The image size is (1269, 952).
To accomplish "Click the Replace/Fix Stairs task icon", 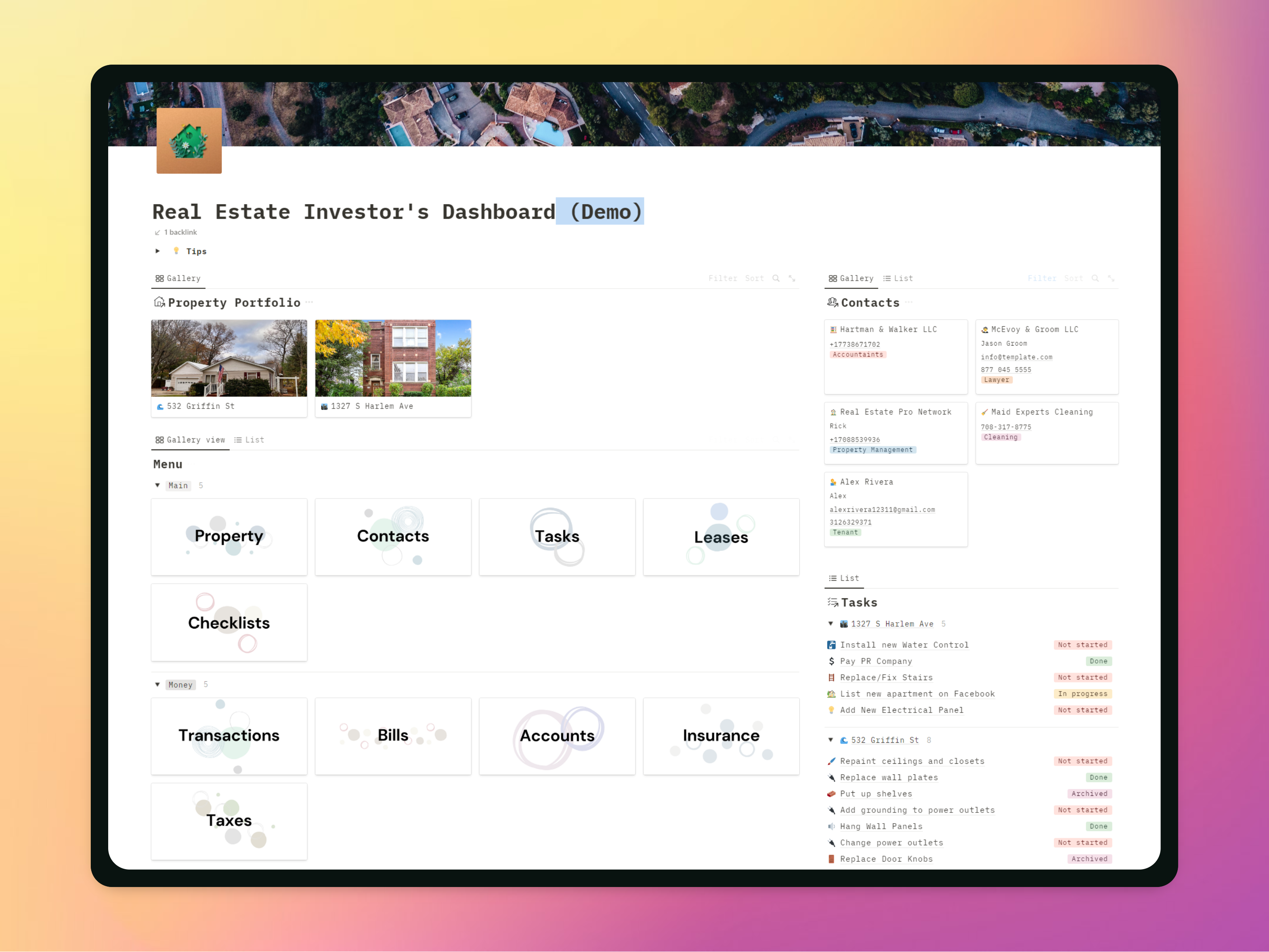I will pyautogui.click(x=831, y=678).
